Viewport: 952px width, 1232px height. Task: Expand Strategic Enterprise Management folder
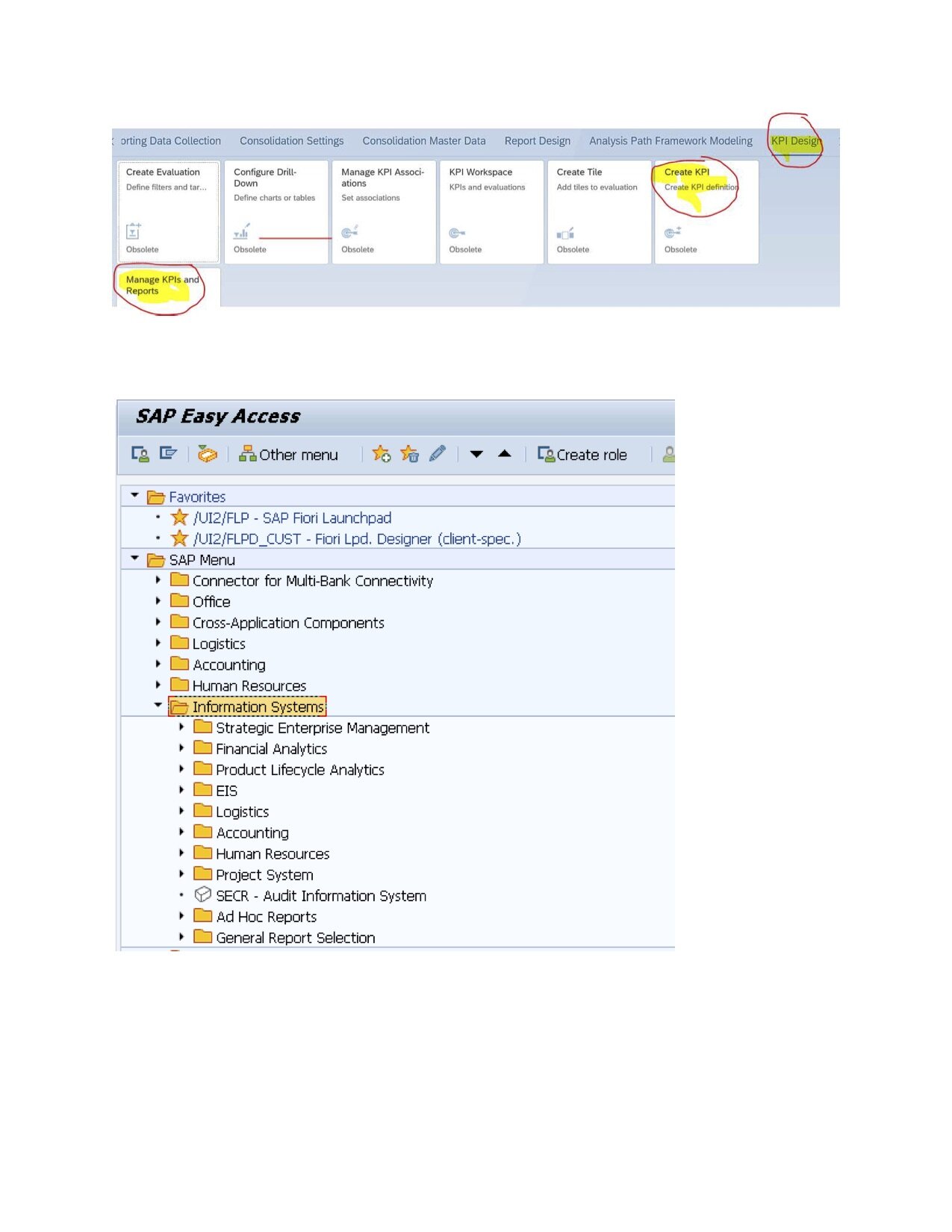[x=181, y=727]
